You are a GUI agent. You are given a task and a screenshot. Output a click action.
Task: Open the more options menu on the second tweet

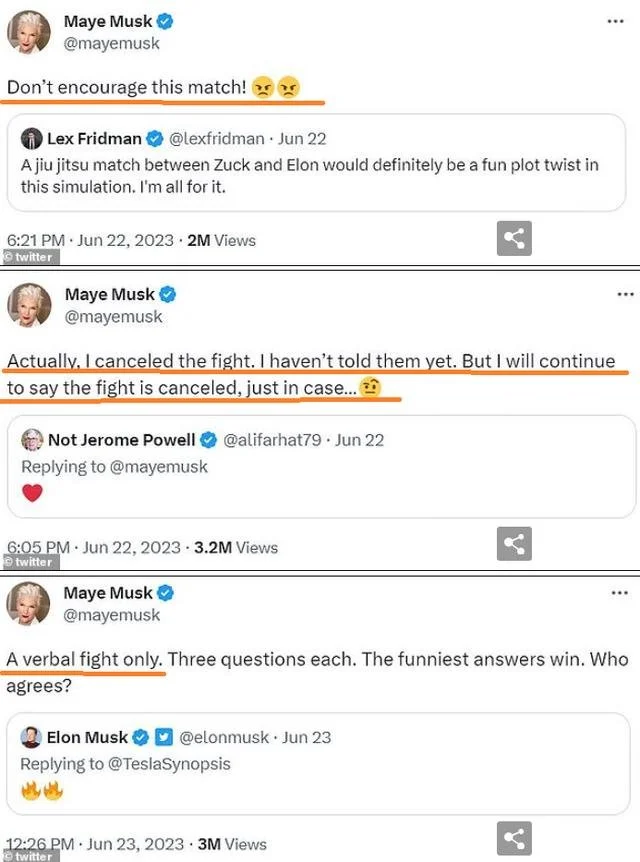tap(625, 294)
